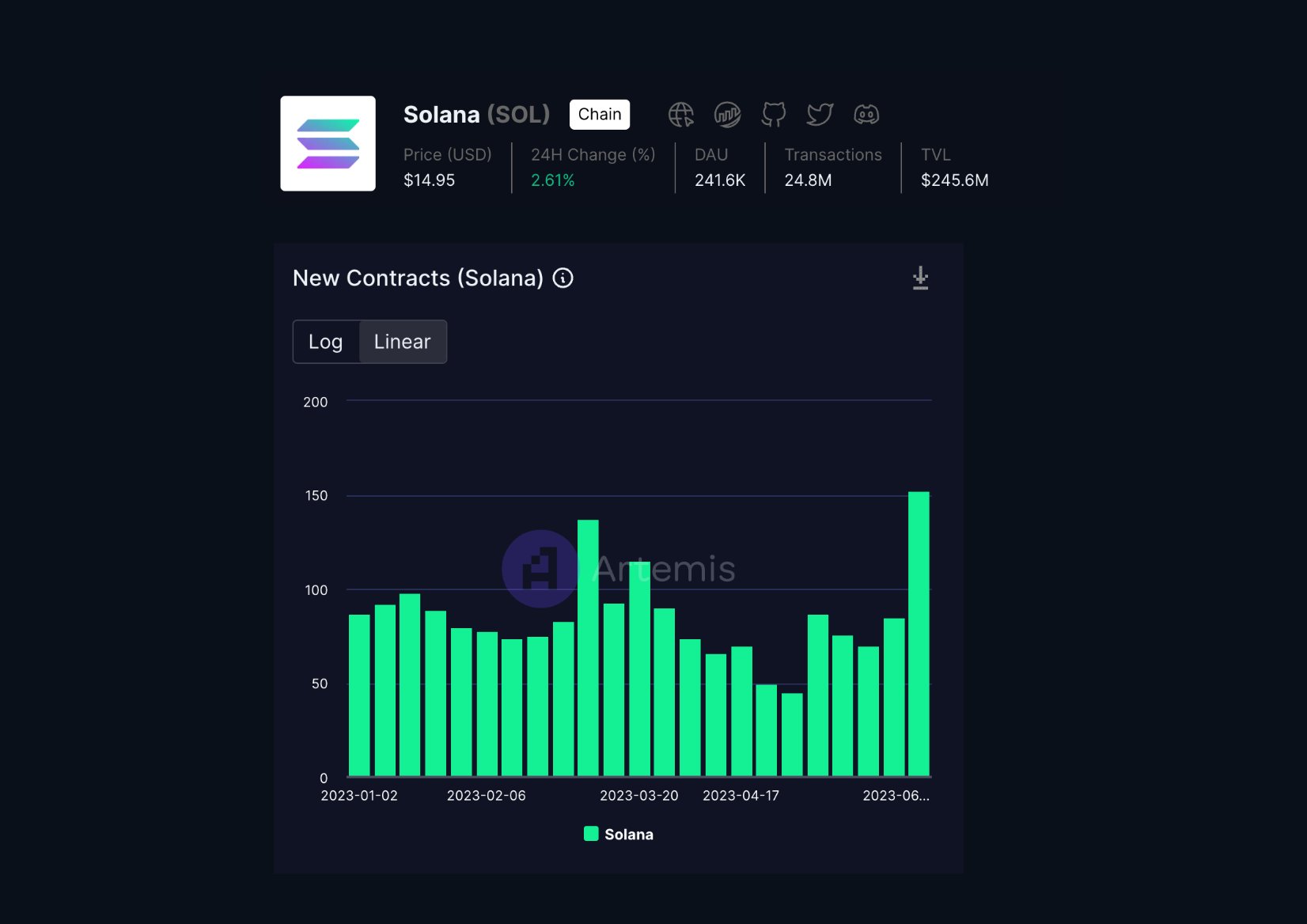Click the 2023-03-20 axis label
This screenshot has height=924, width=1307.
point(638,796)
